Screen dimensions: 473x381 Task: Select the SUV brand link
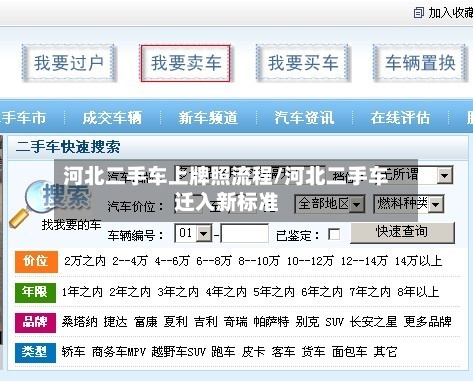pyautogui.click(x=334, y=322)
